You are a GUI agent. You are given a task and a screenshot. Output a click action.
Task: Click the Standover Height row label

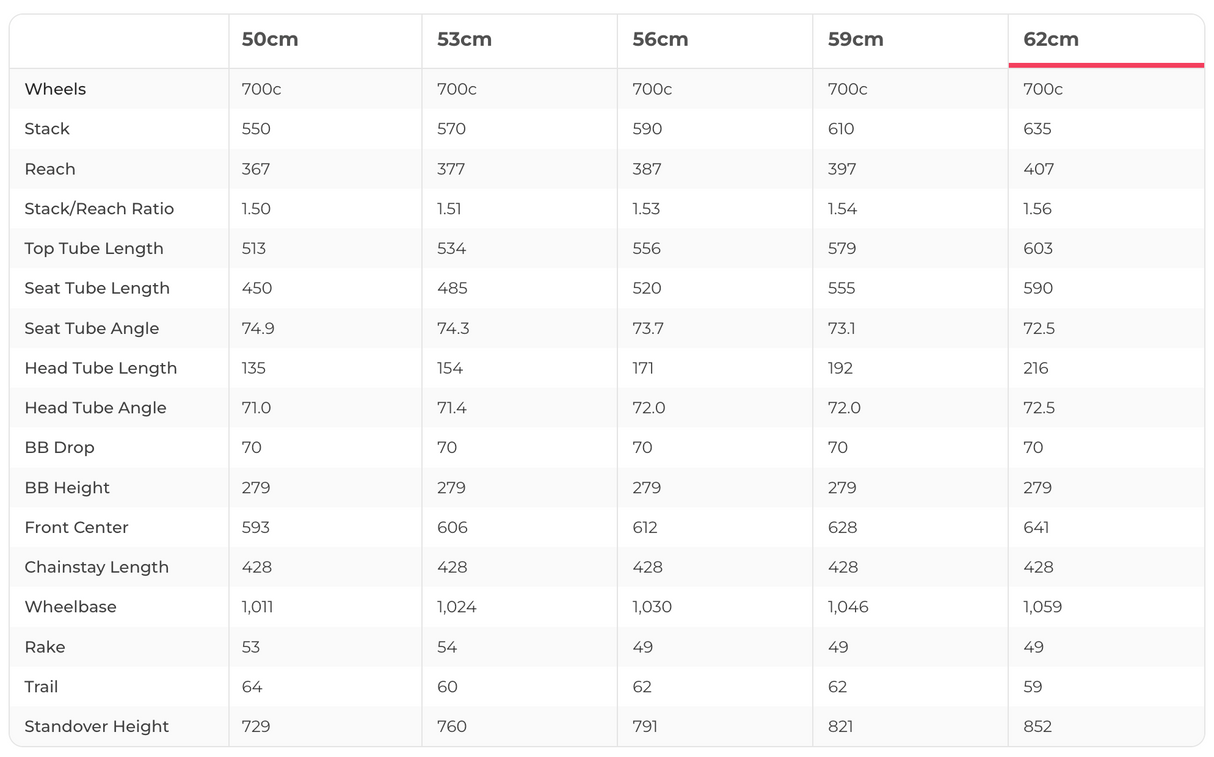[x=97, y=727]
